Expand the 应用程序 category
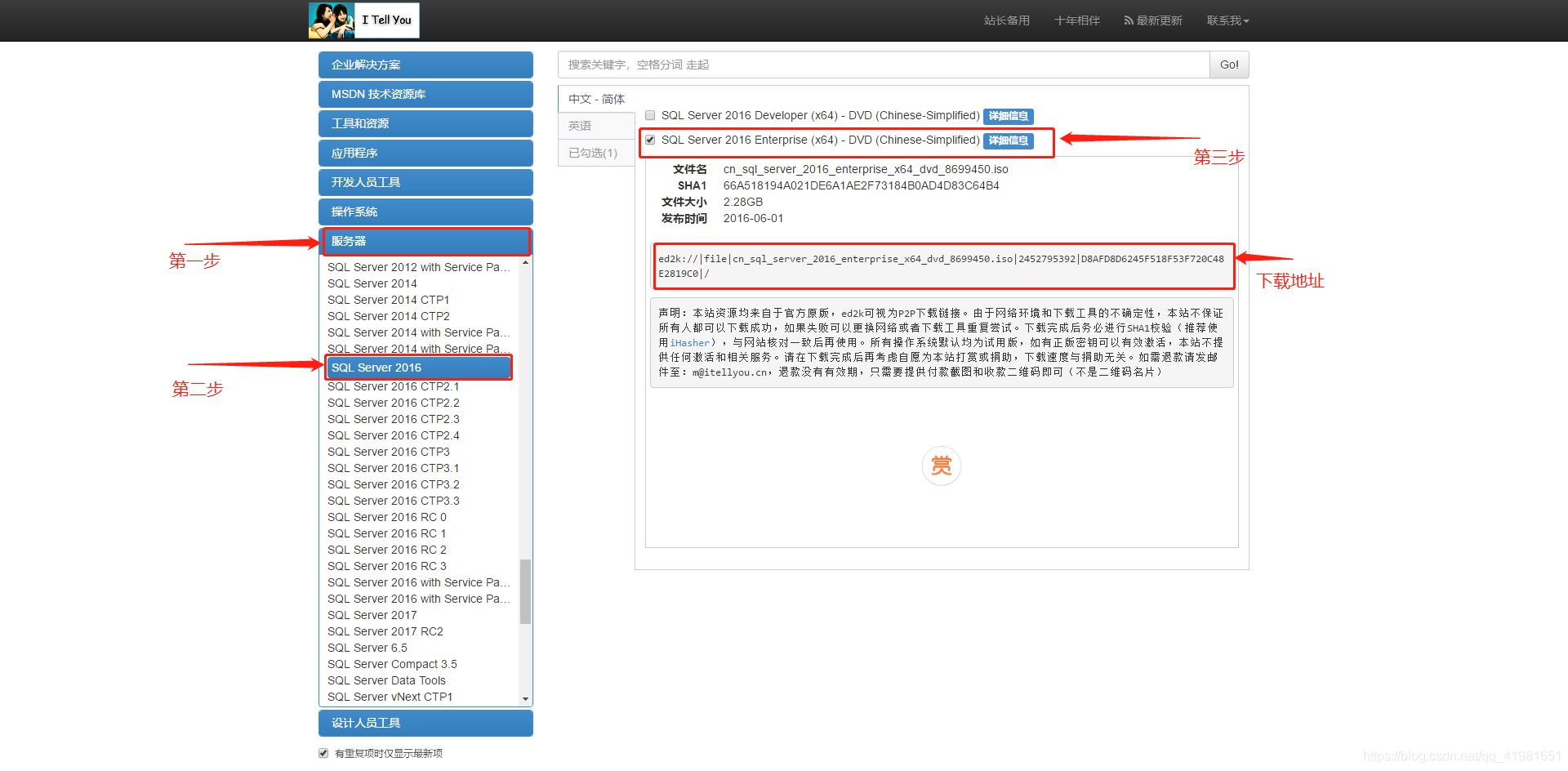Image resolution: width=1568 pixels, height=771 pixels. click(x=425, y=153)
